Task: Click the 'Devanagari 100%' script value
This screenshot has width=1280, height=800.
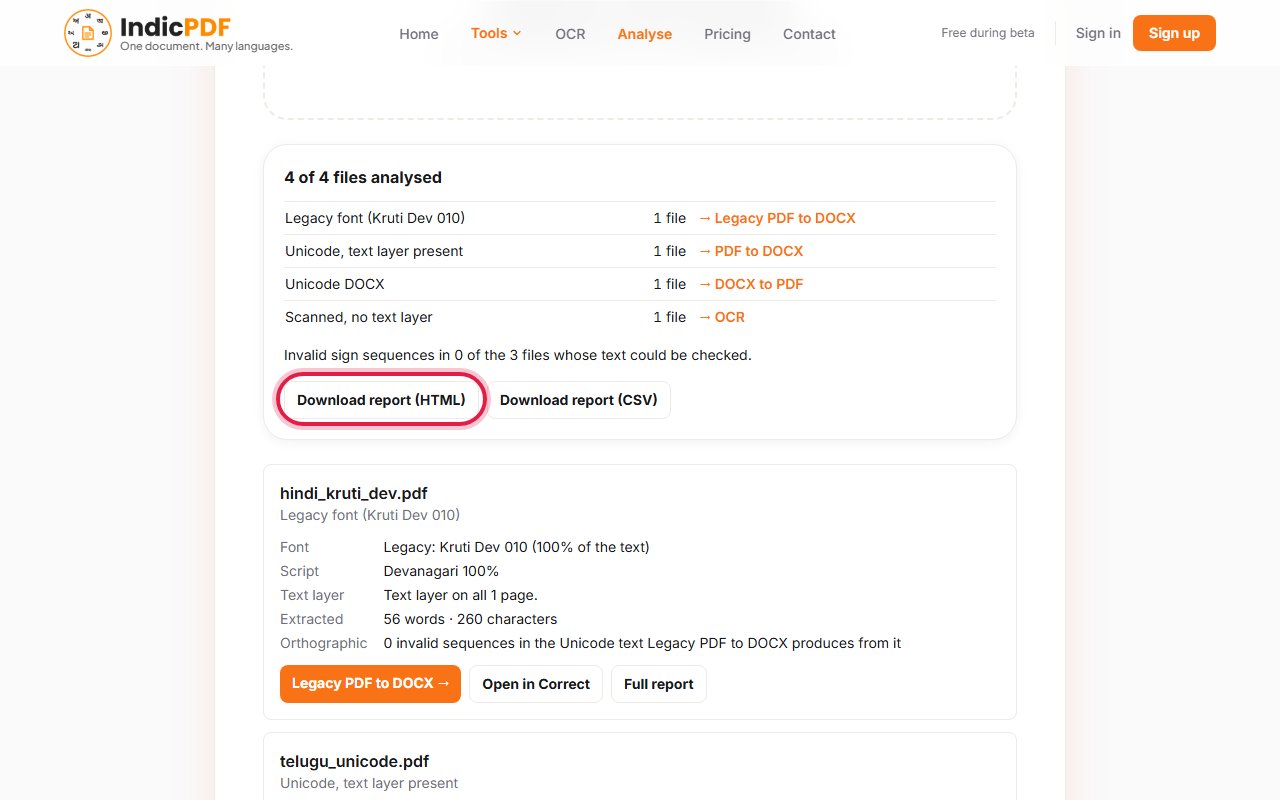Action: [441, 571]
